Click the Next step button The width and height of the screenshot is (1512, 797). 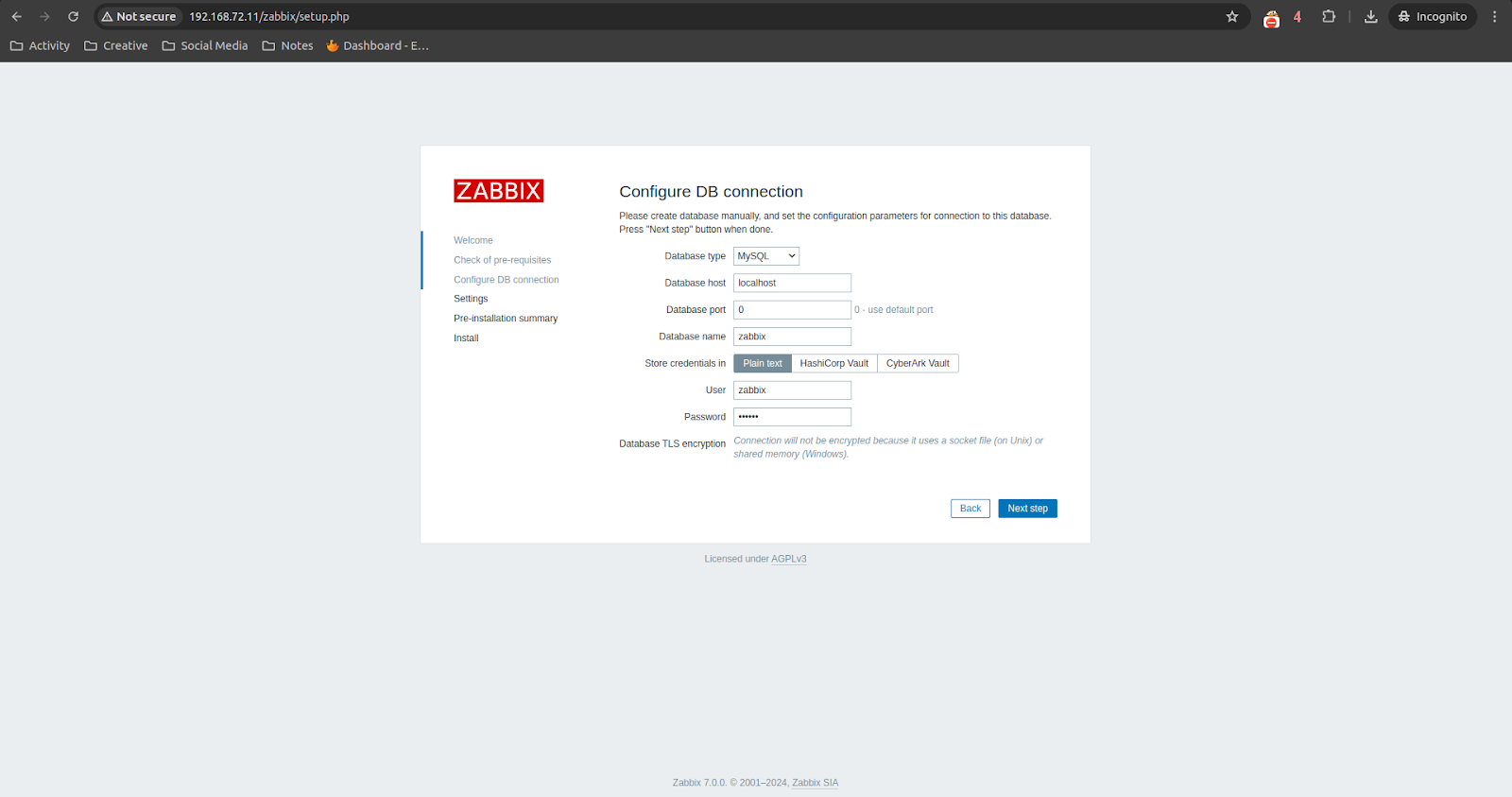[1027, 509]
